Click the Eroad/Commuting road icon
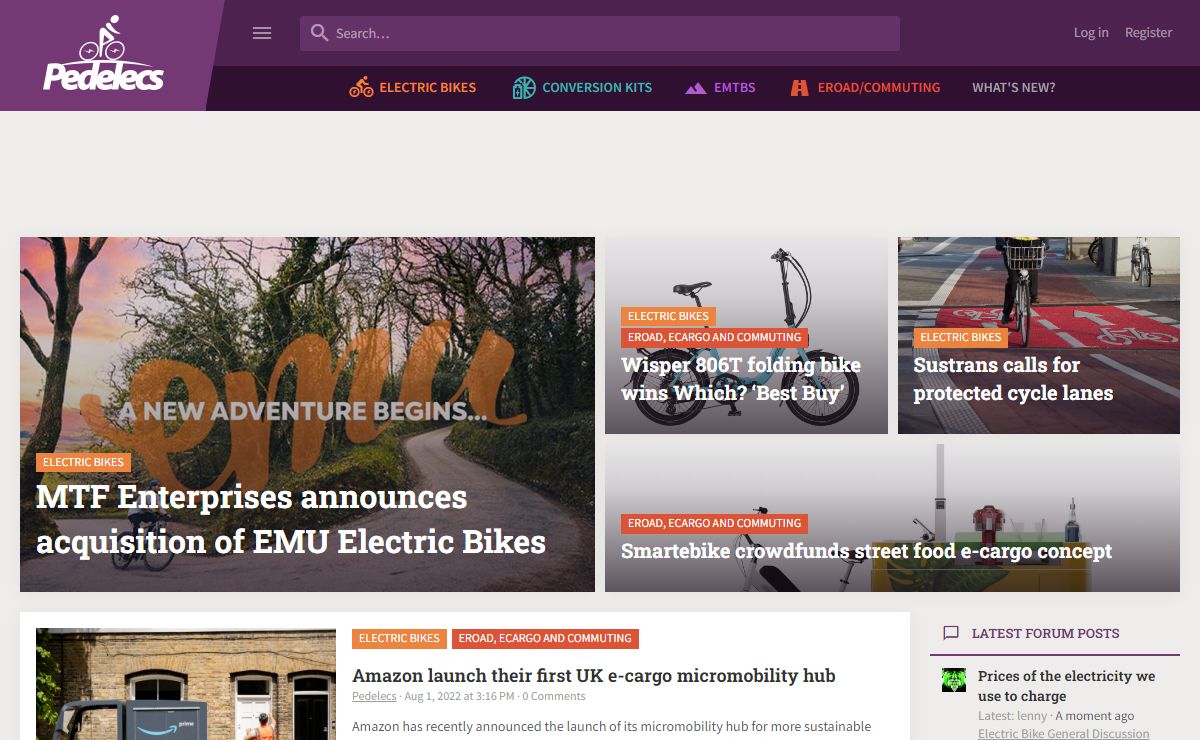The height and width of the screenshot is (740, 1200). pos(799,88)
